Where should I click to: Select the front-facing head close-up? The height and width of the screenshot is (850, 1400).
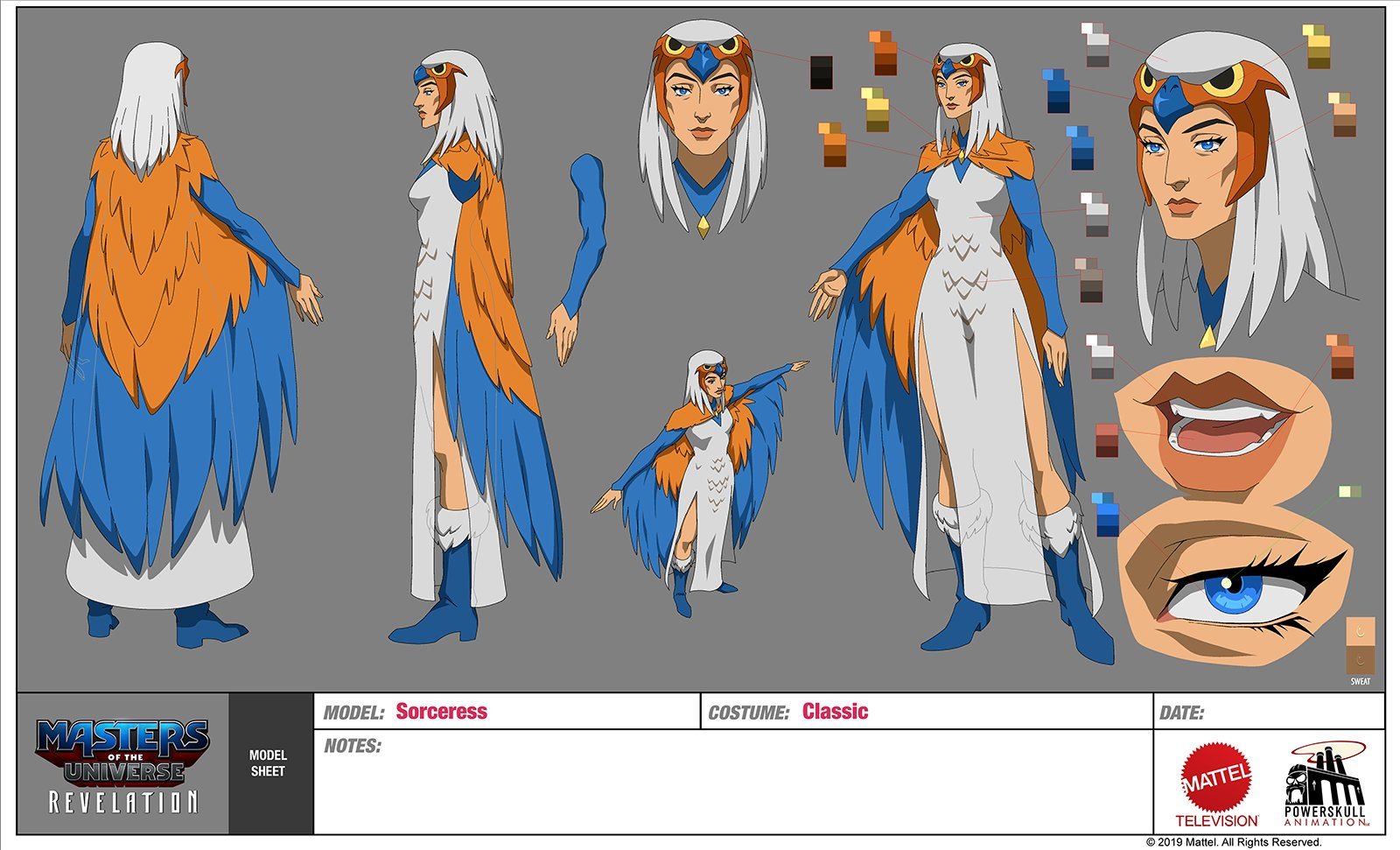pyautogui.click(x=703, y=131)
